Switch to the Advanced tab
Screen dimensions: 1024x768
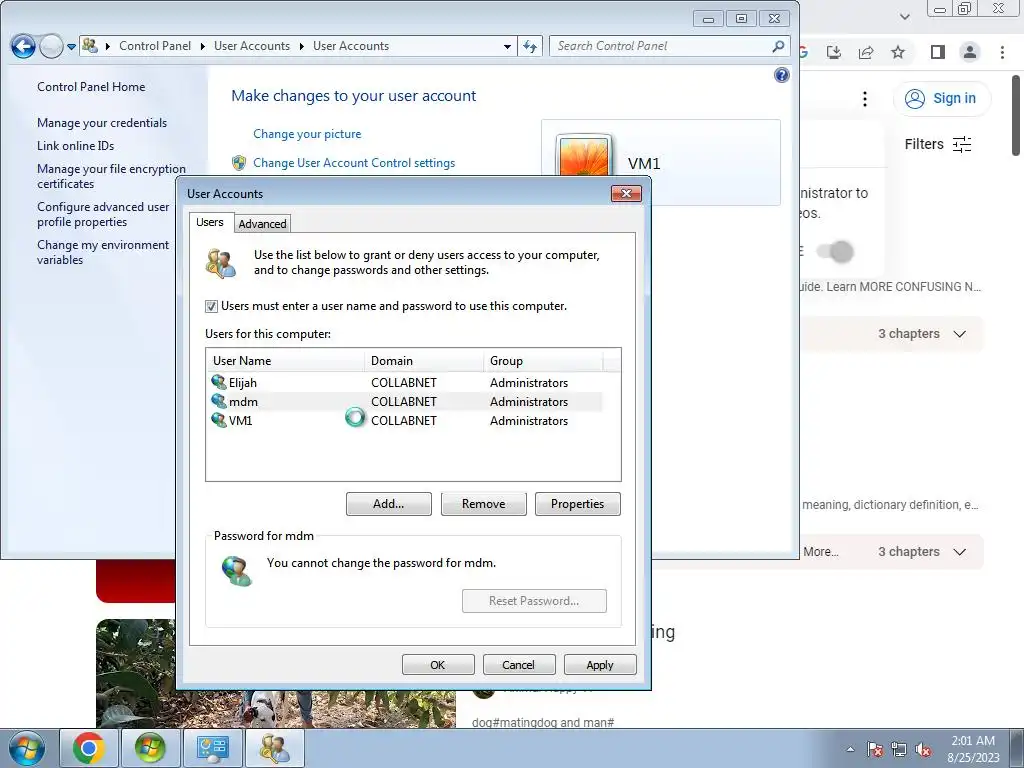(262, 224)
